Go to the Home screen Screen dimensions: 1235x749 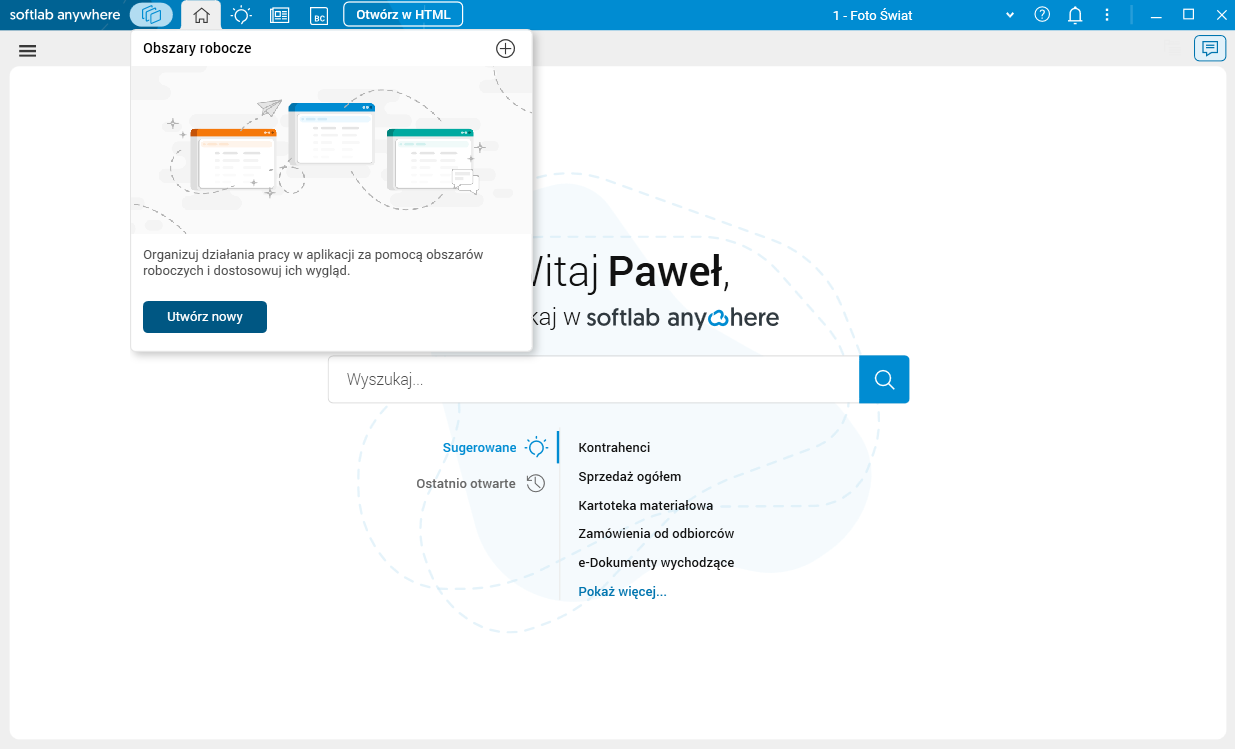point(201,14)
